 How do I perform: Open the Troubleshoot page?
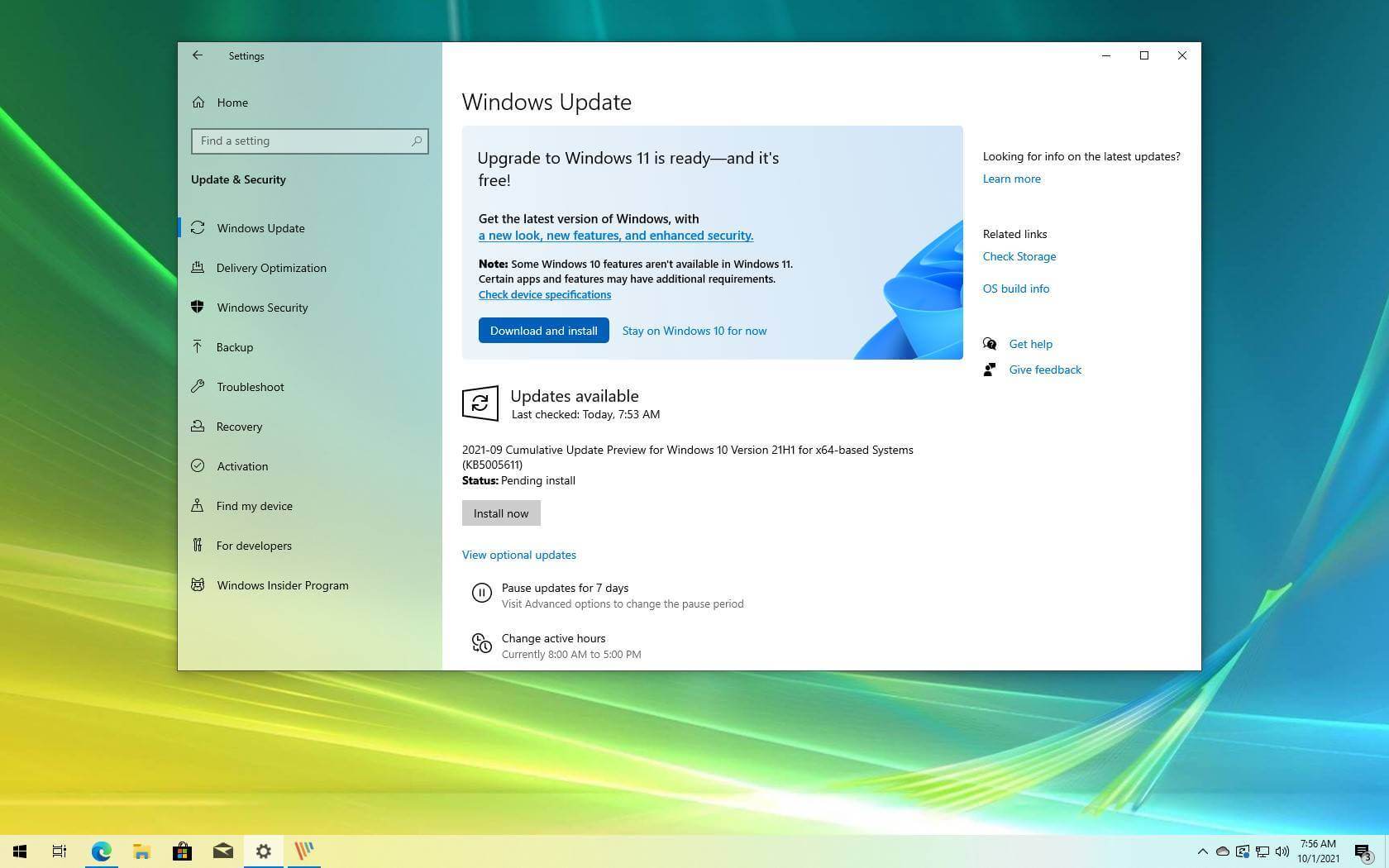(x=250, y=387)
